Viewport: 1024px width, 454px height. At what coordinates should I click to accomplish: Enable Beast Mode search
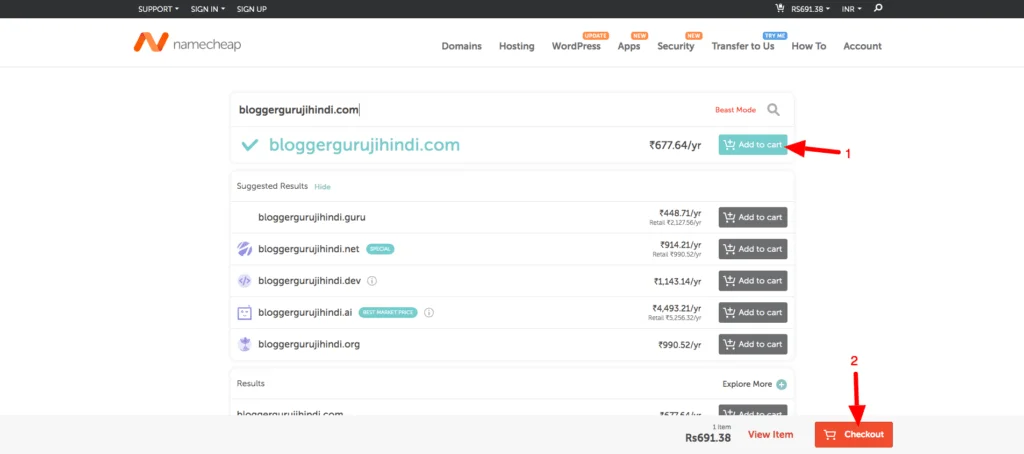click(x=735, y=110)
